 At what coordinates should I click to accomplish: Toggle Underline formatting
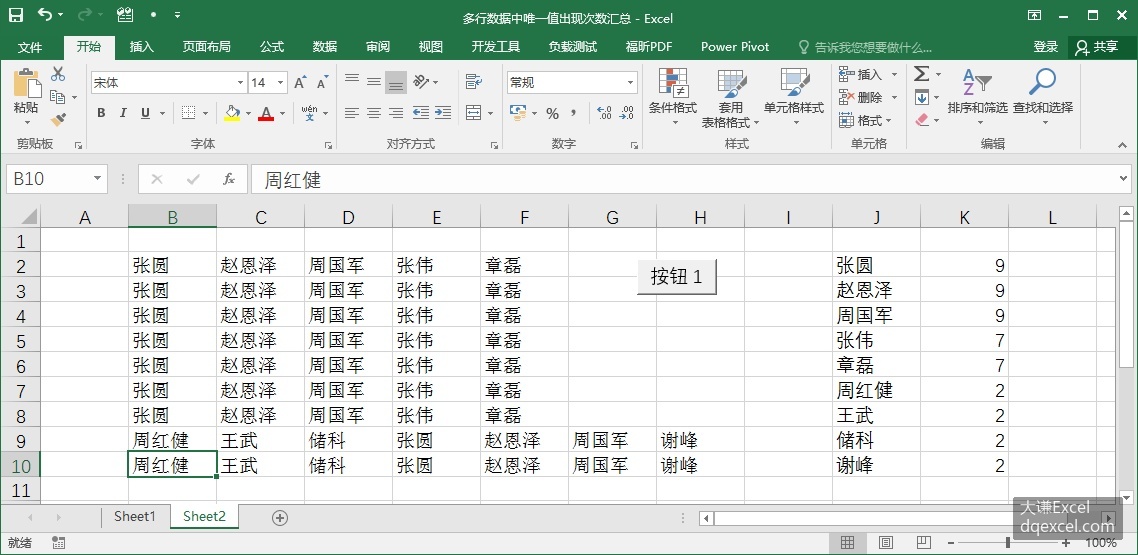pos(145,113)
